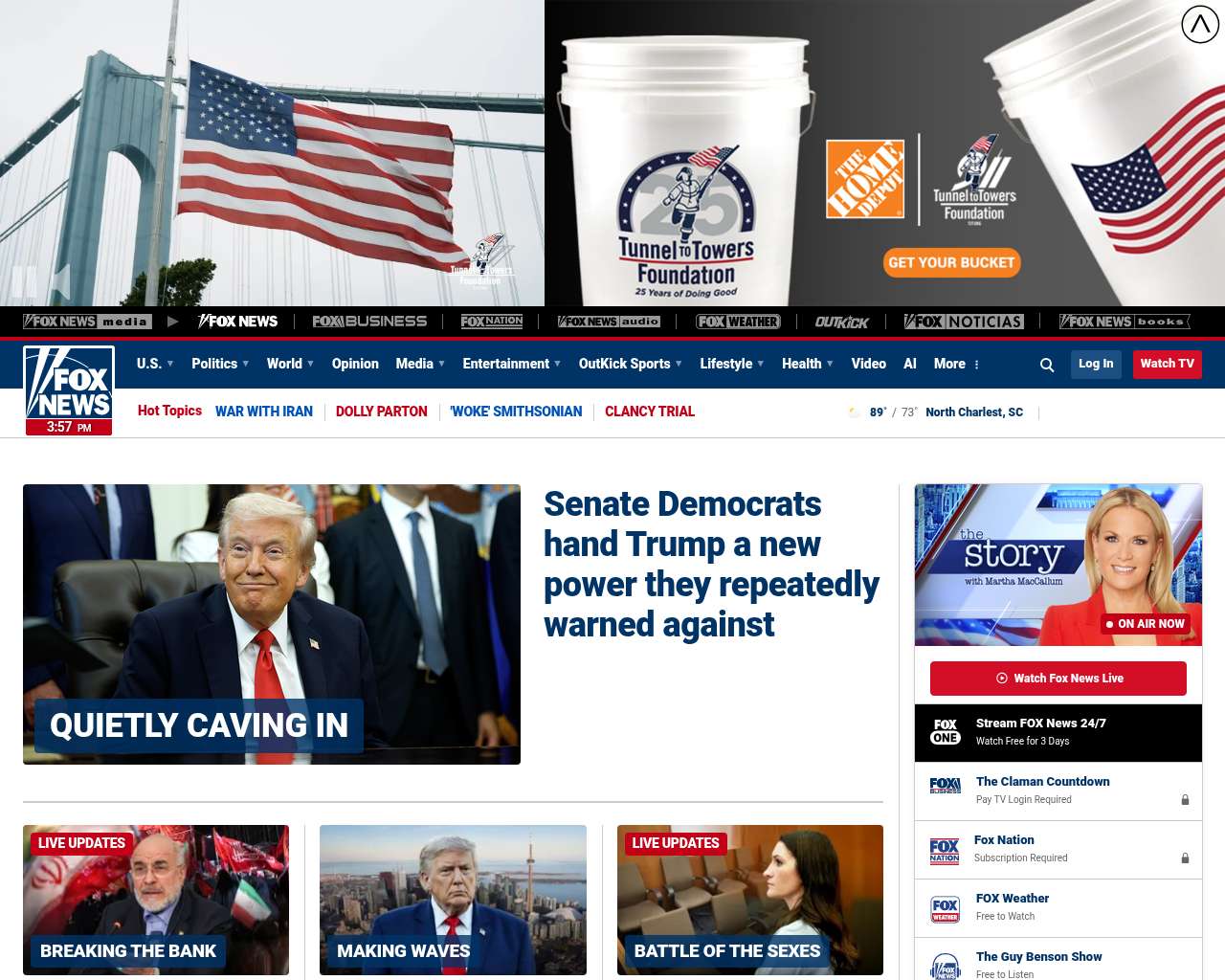Open Fox News Books
1225x980 pixels.
point(1125,322)
